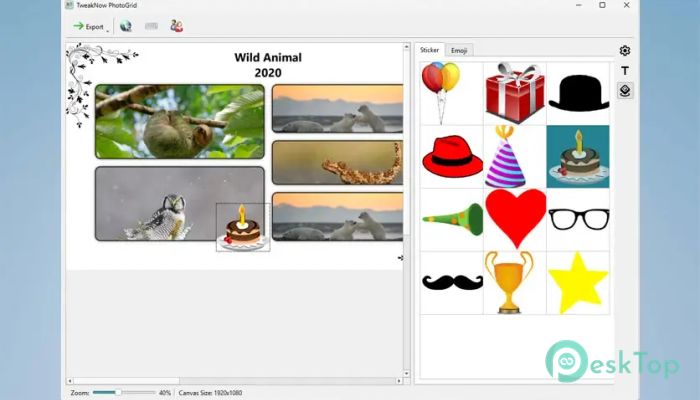Click the canvas scroll up arrow
This screenshot has width=700, height=400.
(x=406, y=46)
